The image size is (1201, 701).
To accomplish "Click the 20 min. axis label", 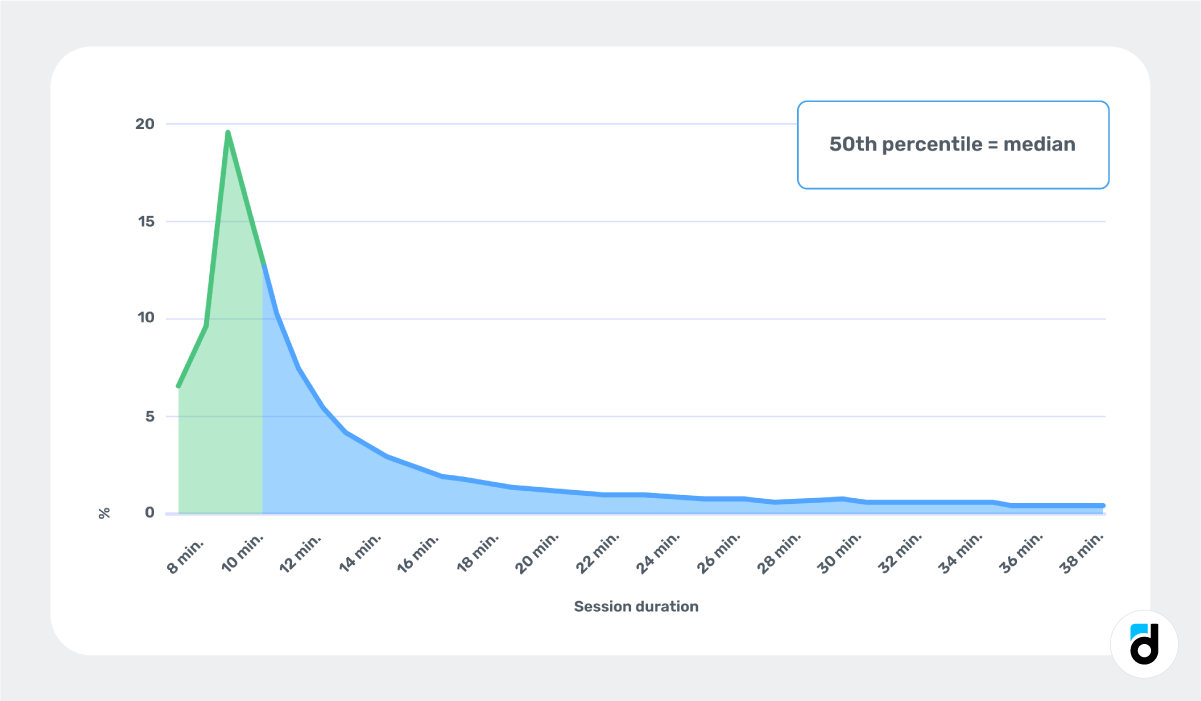I will (537, 554).
